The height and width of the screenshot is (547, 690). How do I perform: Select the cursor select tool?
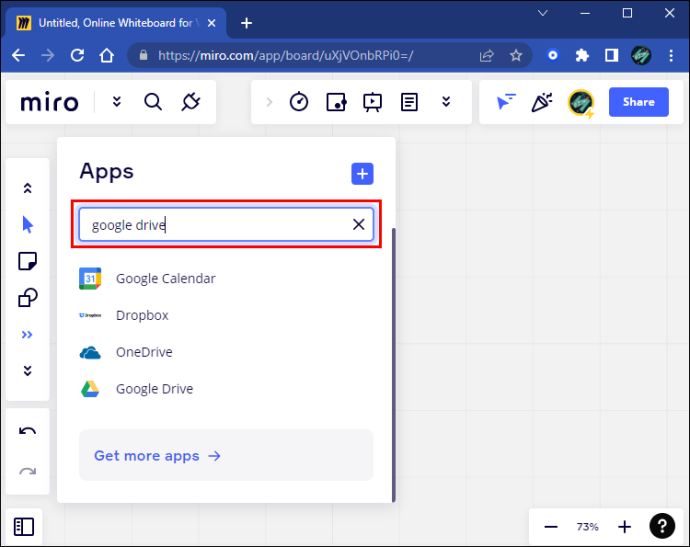(x=27, y=224)
